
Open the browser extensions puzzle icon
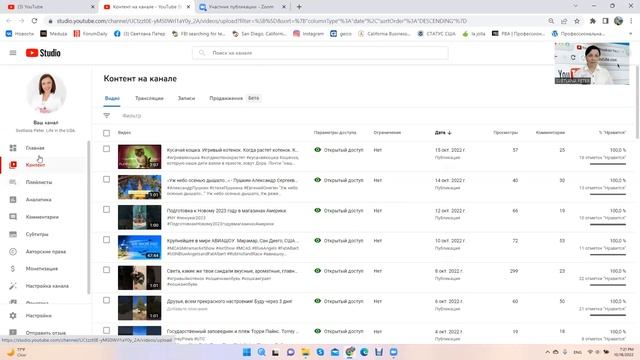[x=593, y=21]
